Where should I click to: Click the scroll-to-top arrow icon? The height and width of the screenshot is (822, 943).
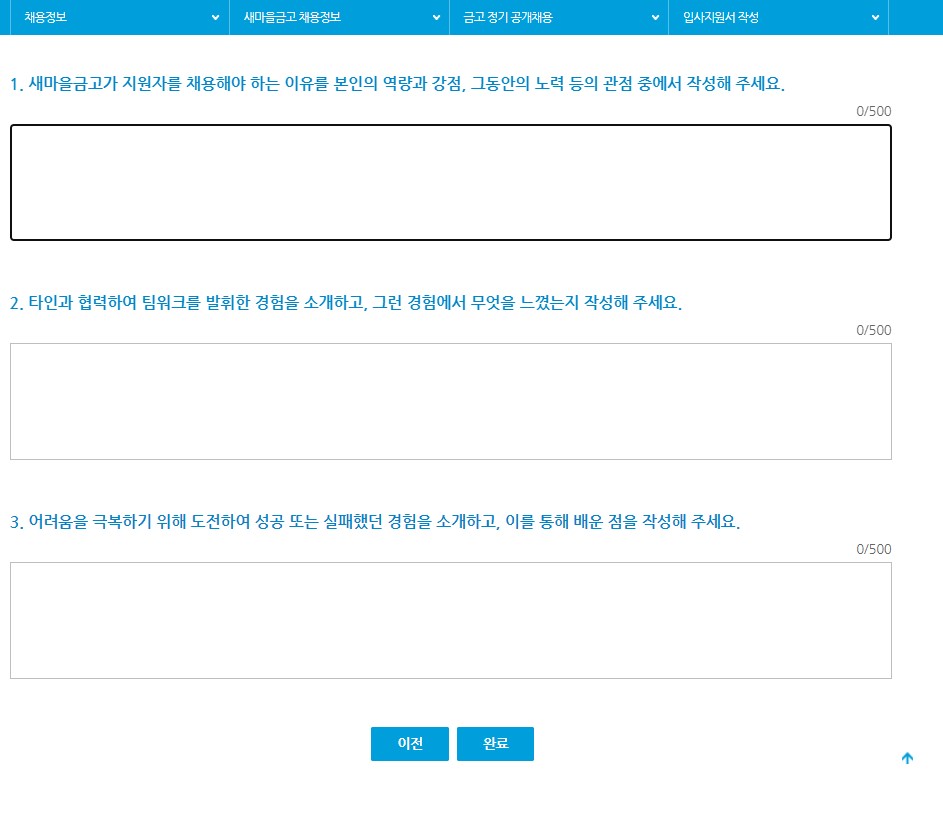[x=908, y=758]
